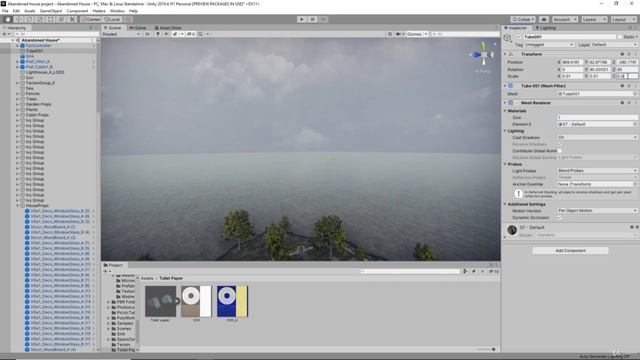Click the Play button
The width and height of the screenshot is (640, 360).
302,19
